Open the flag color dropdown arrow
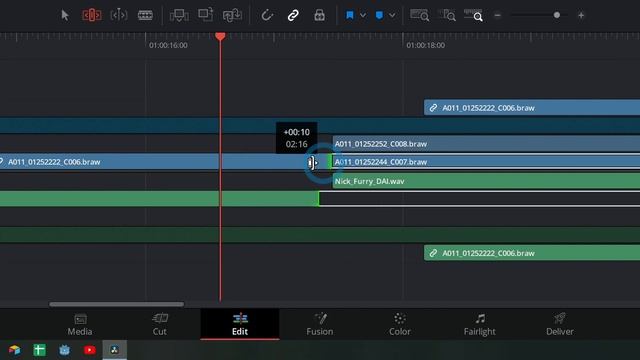 tap(362, 16)
